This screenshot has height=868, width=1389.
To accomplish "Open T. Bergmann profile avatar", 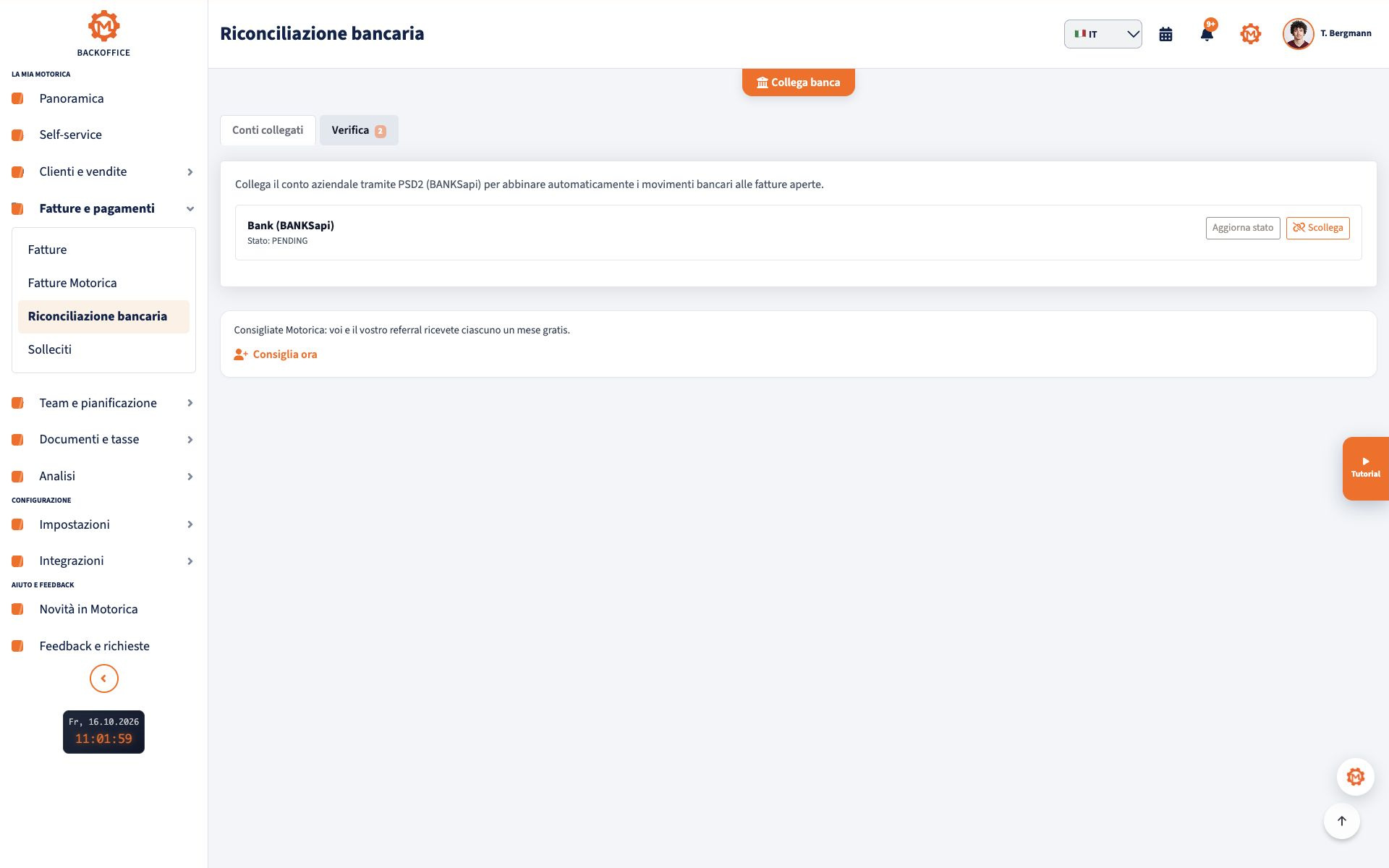I will pyautogui.click(x=1298, y=34).
